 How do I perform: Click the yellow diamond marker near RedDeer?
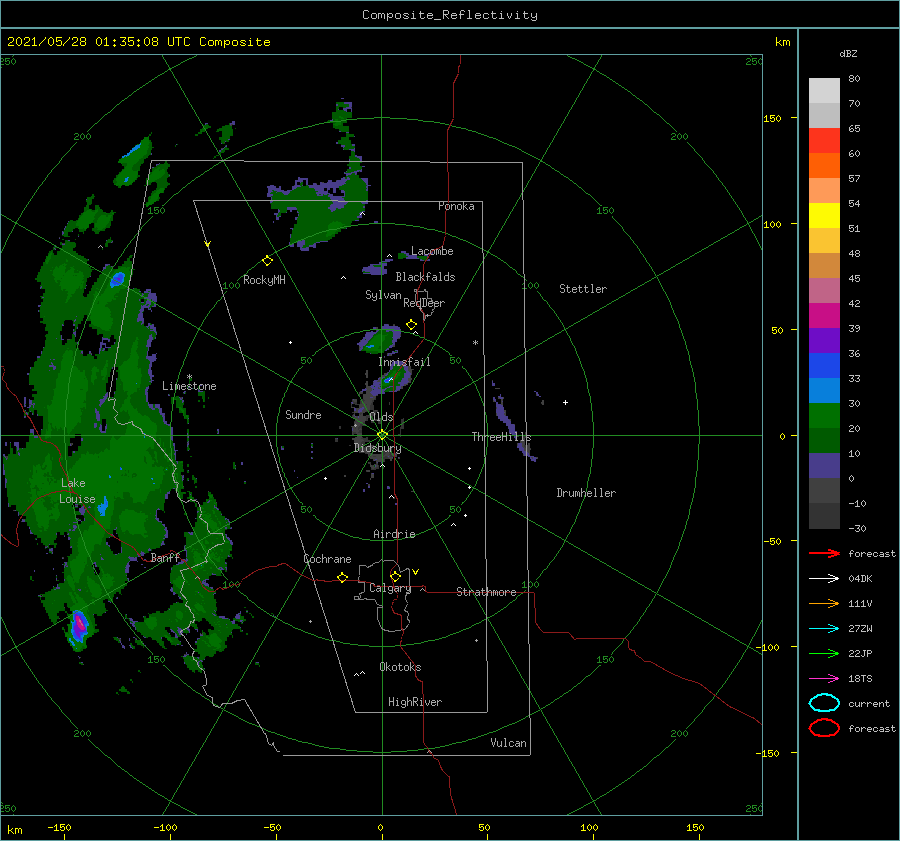411,325
